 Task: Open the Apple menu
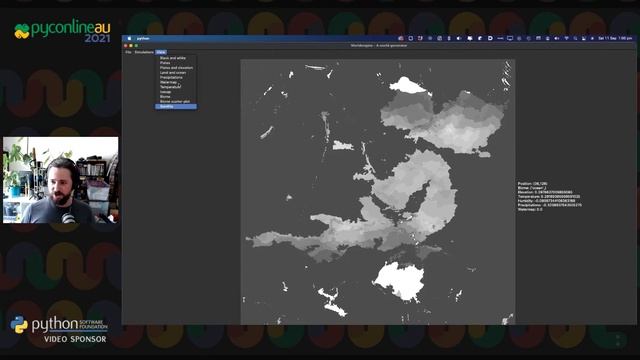point(129,38)
